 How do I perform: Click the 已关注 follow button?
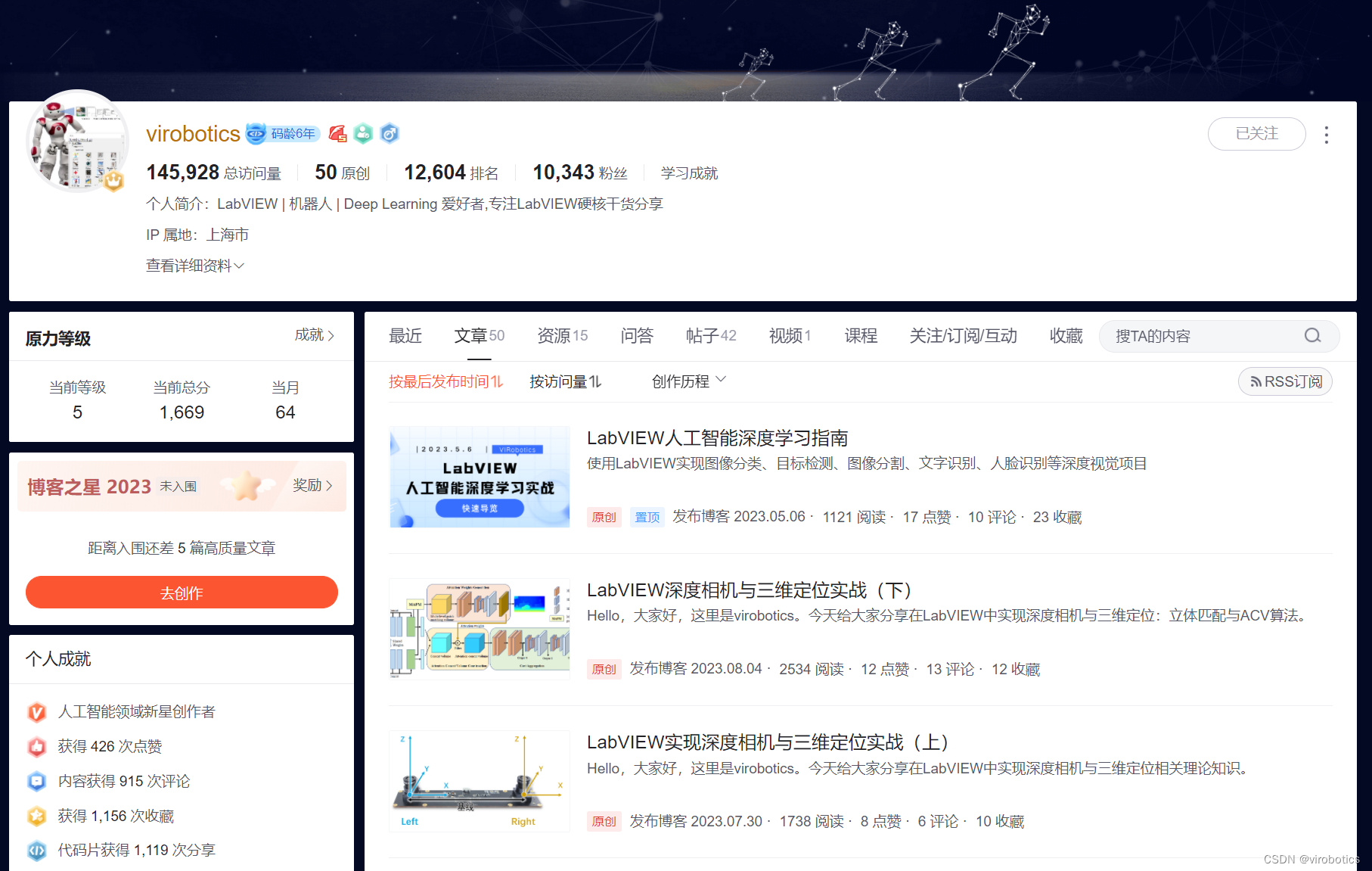[1256, 134]
